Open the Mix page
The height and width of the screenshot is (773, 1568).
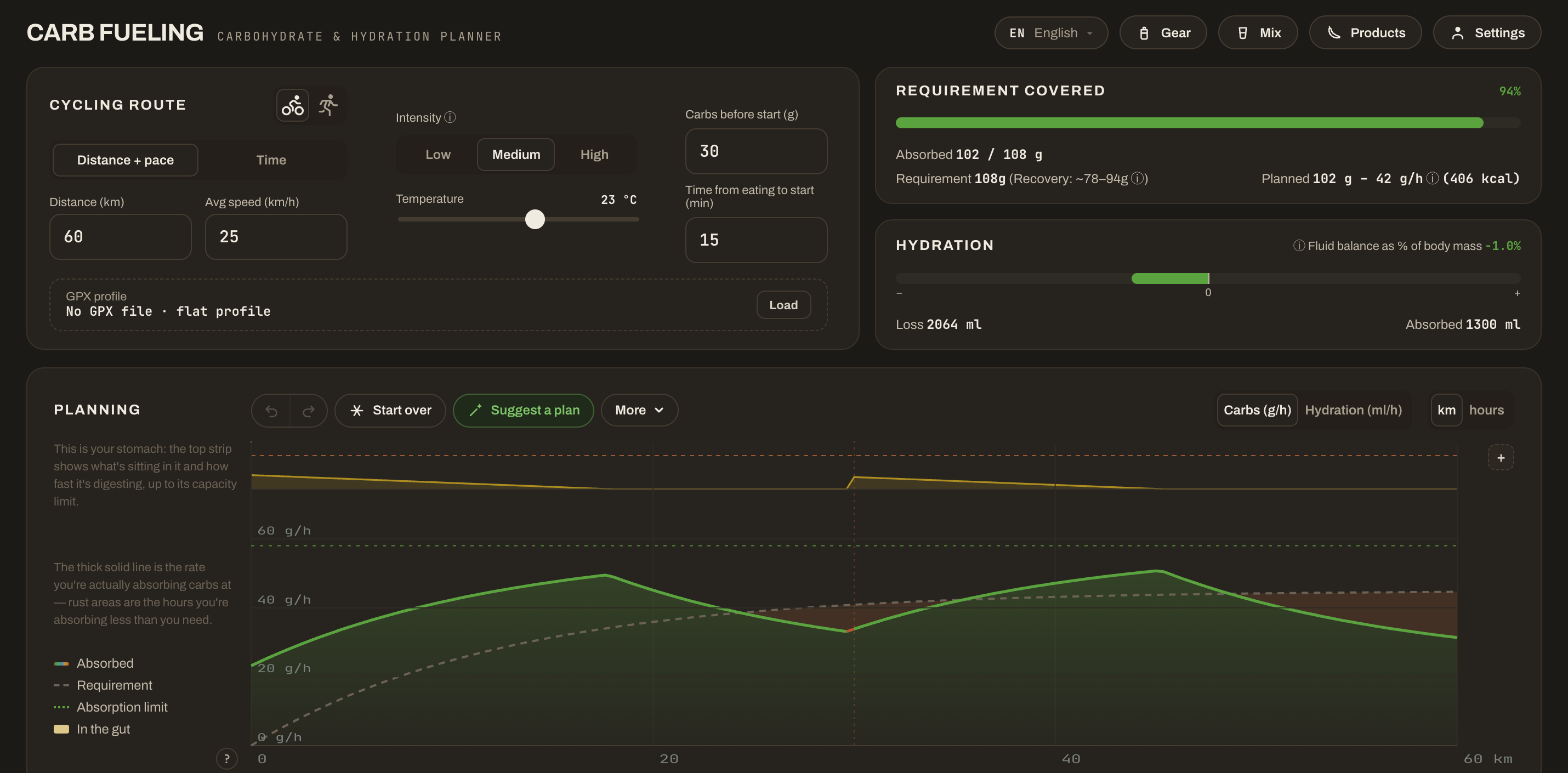1258,33
